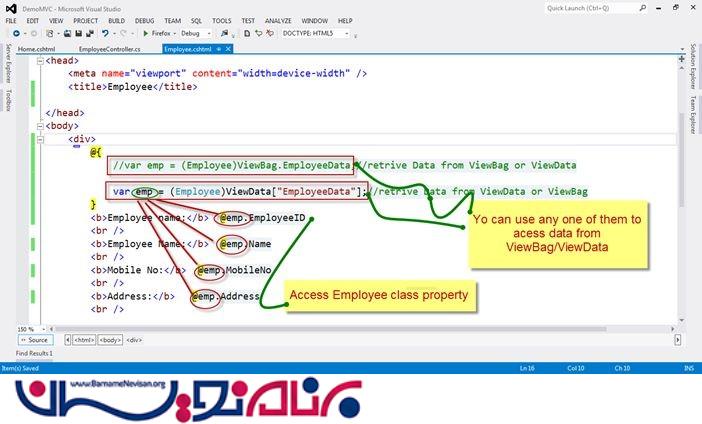Open the Solution Explorer side tab
Viewport: 702px width, 424px height.
click(693, 66)
